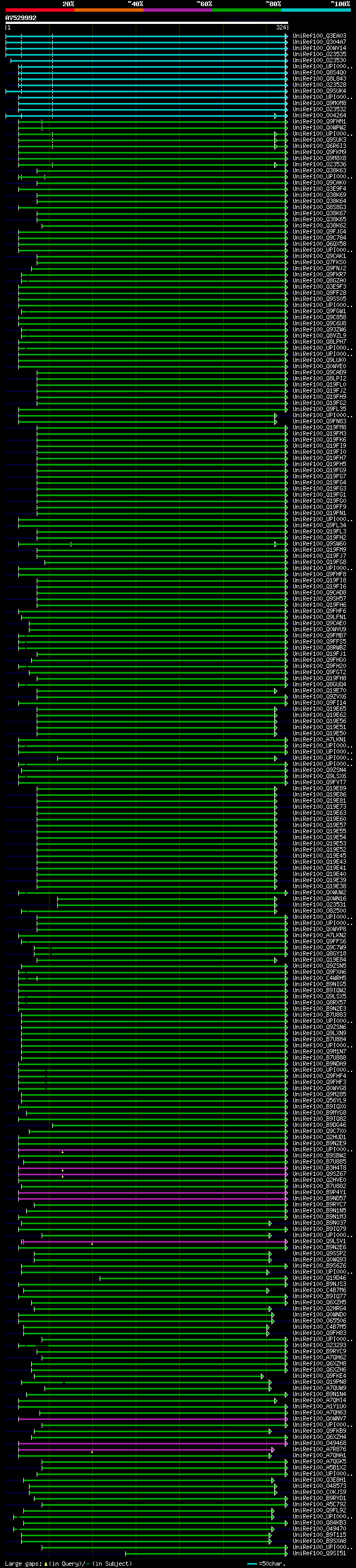The width and height of the screenshot is (356, 1568).
Task: Click the purple alignment bar for UniRef100_Q0WNV7
Action: (x=152, y=1419)
